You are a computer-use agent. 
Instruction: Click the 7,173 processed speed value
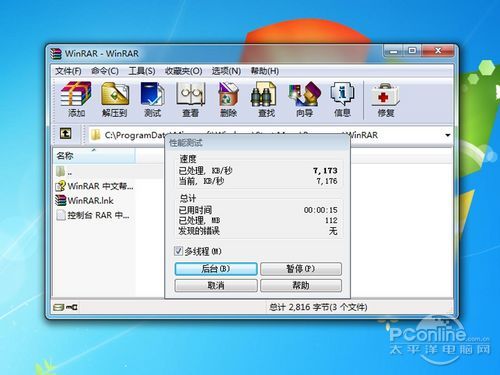325,171
